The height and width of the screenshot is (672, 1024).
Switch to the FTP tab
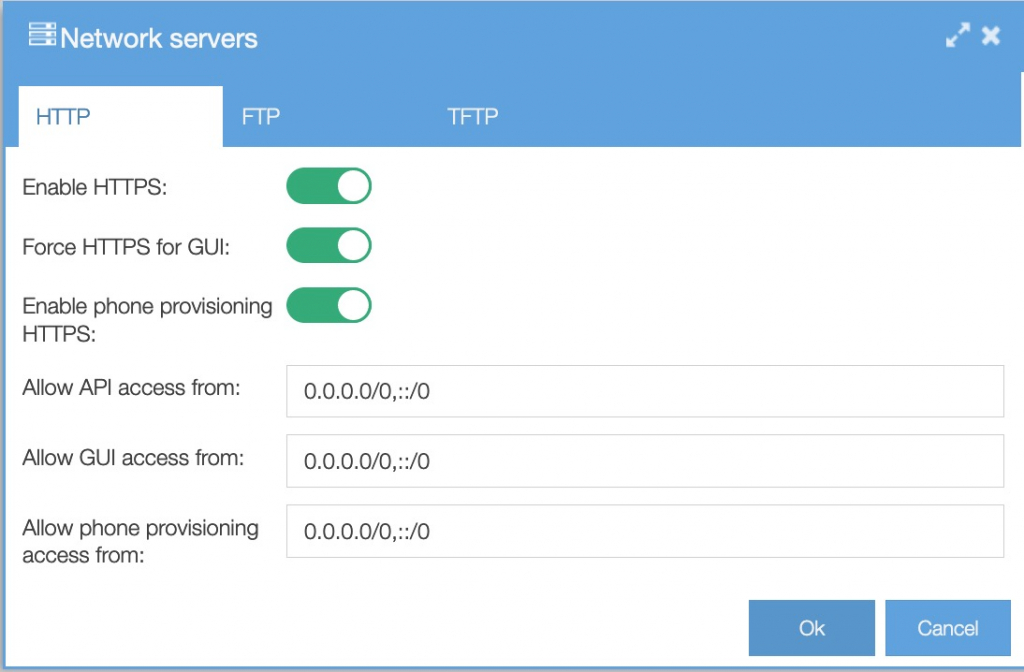click(x=261, y=117)
